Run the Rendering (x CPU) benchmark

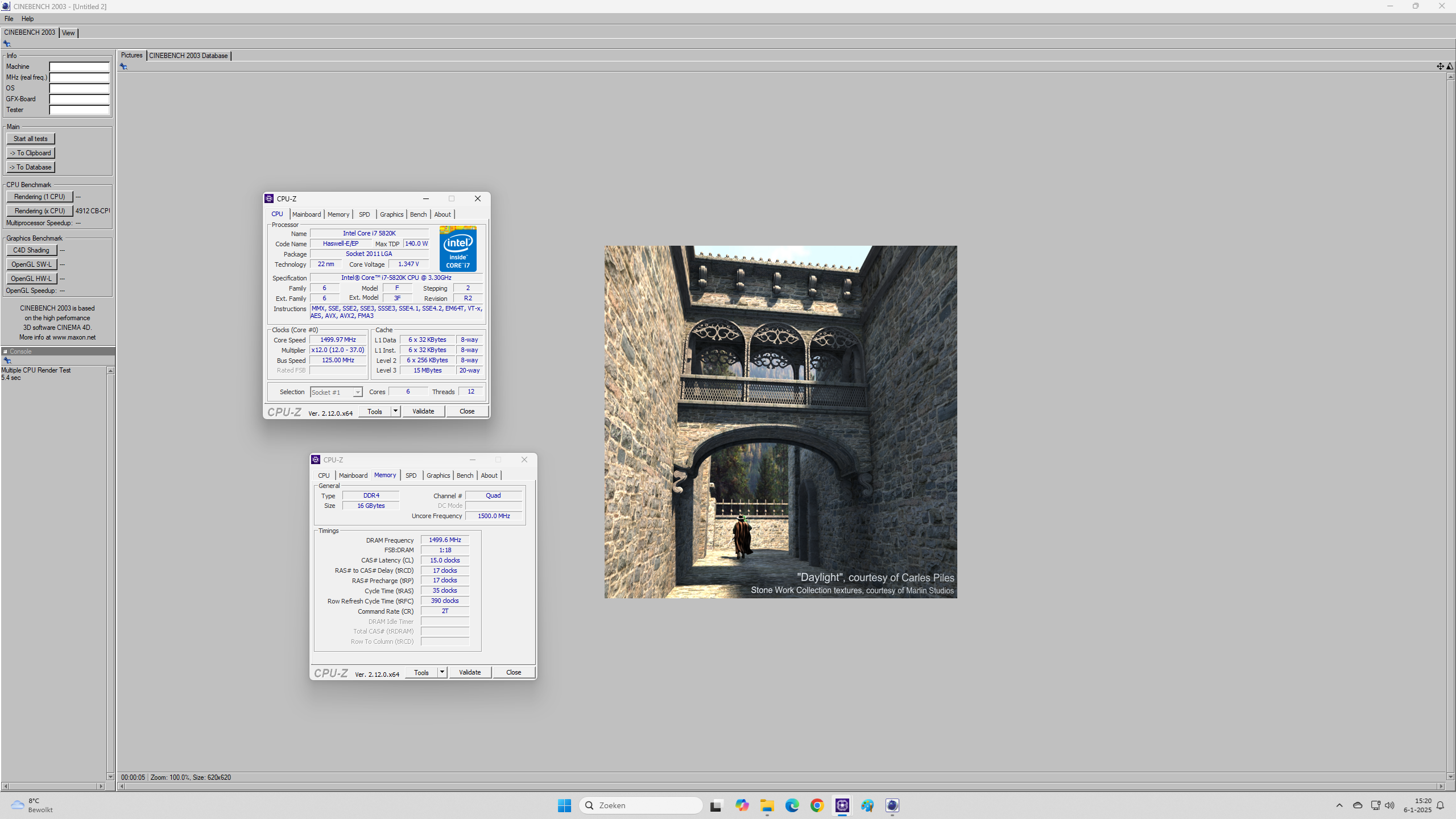tap(40, 211)
